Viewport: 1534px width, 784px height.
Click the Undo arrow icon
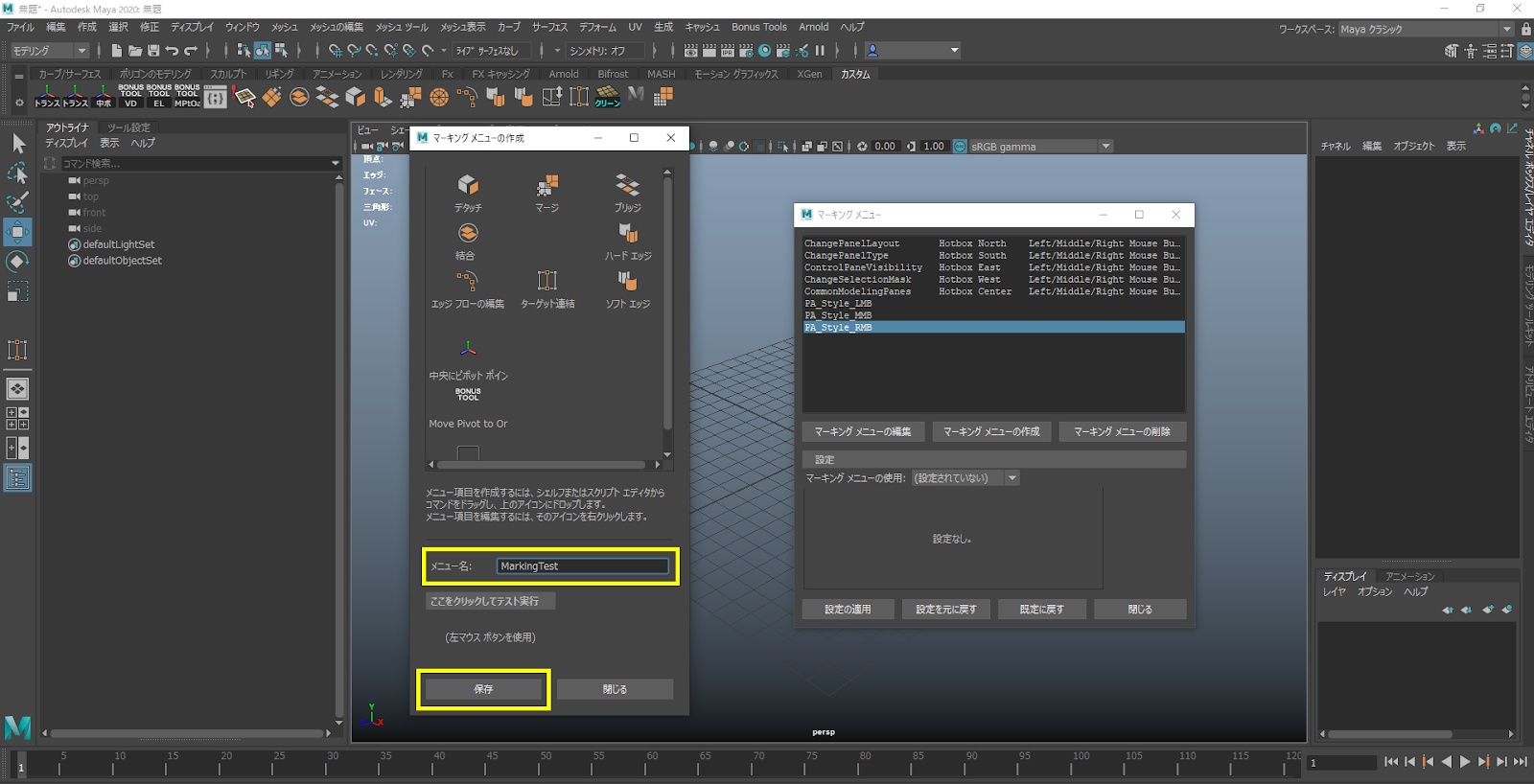(172, 51)
